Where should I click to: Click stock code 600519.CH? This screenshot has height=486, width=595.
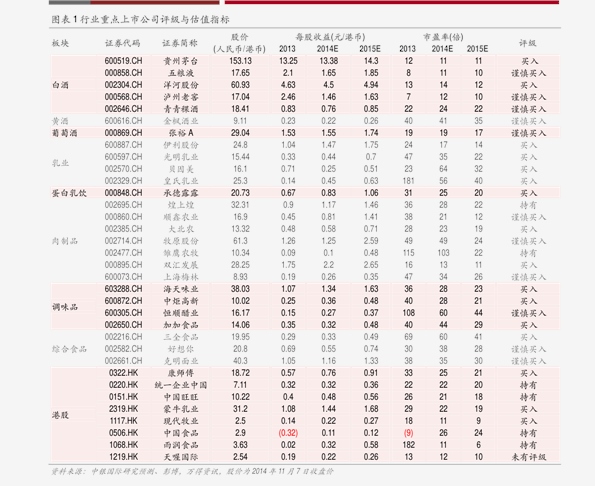(x=123, y=61)
